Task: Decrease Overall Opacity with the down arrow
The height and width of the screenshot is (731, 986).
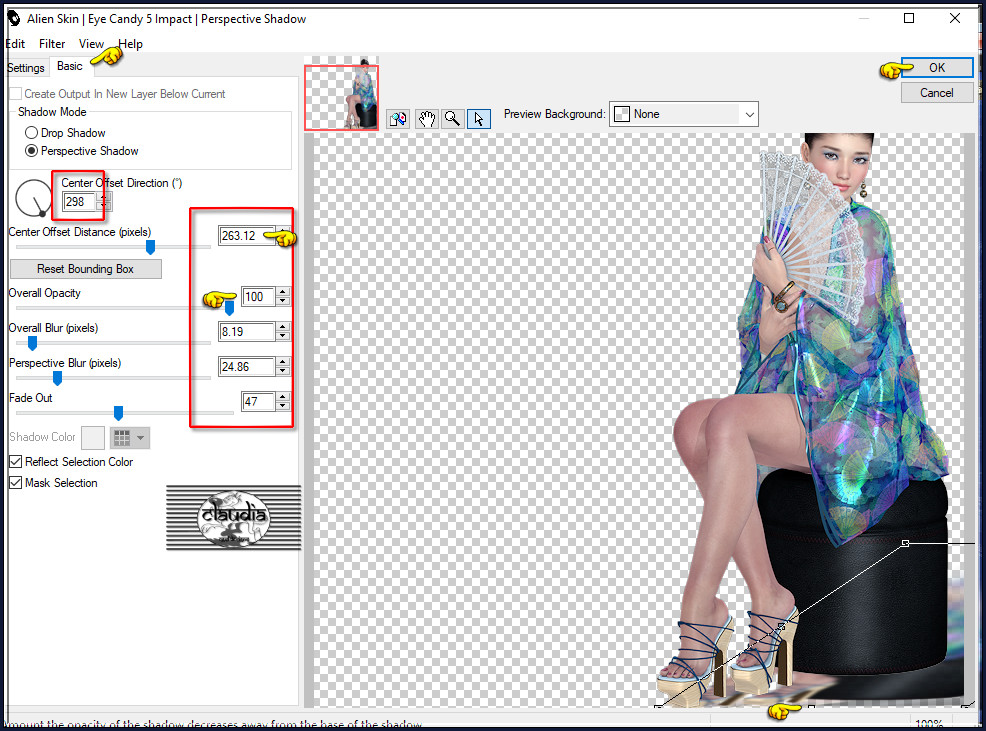Action: (283, 302)
